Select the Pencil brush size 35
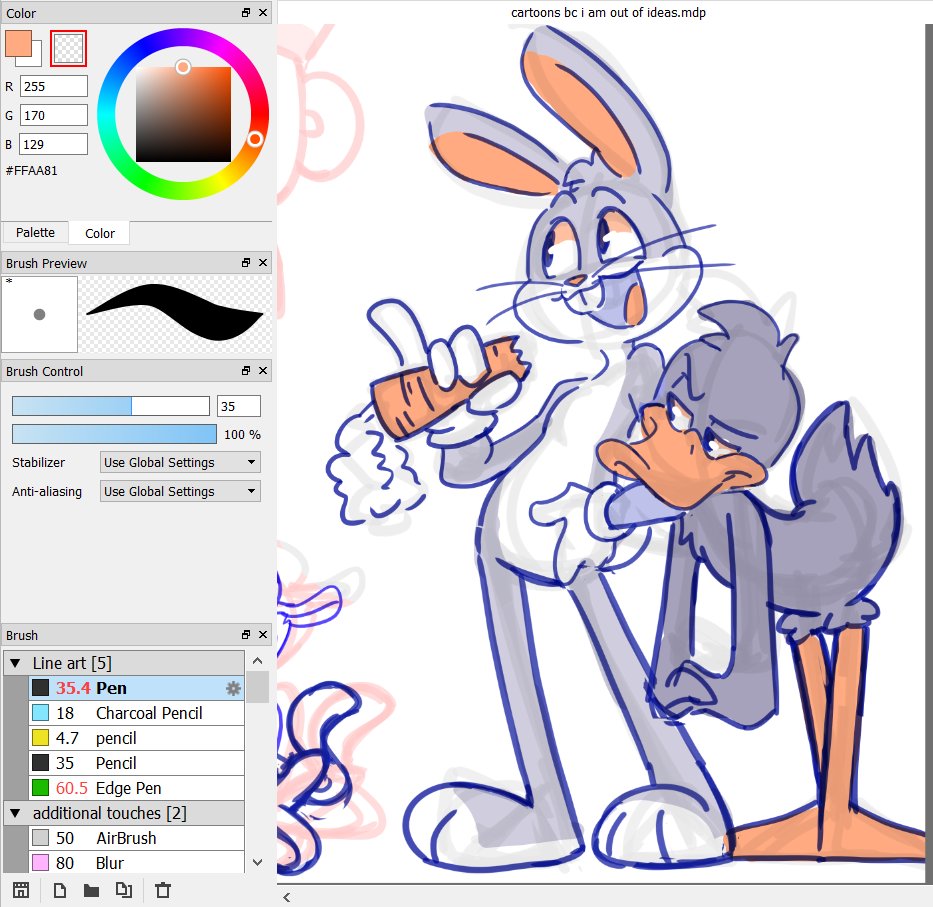The height and width of the screenshot is (907, 933). click(x=137, y=763)
